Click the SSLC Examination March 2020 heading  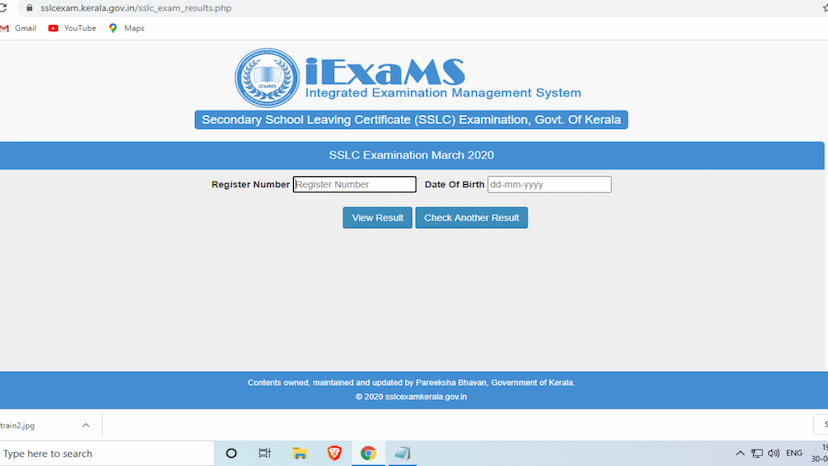coord(411,155)
